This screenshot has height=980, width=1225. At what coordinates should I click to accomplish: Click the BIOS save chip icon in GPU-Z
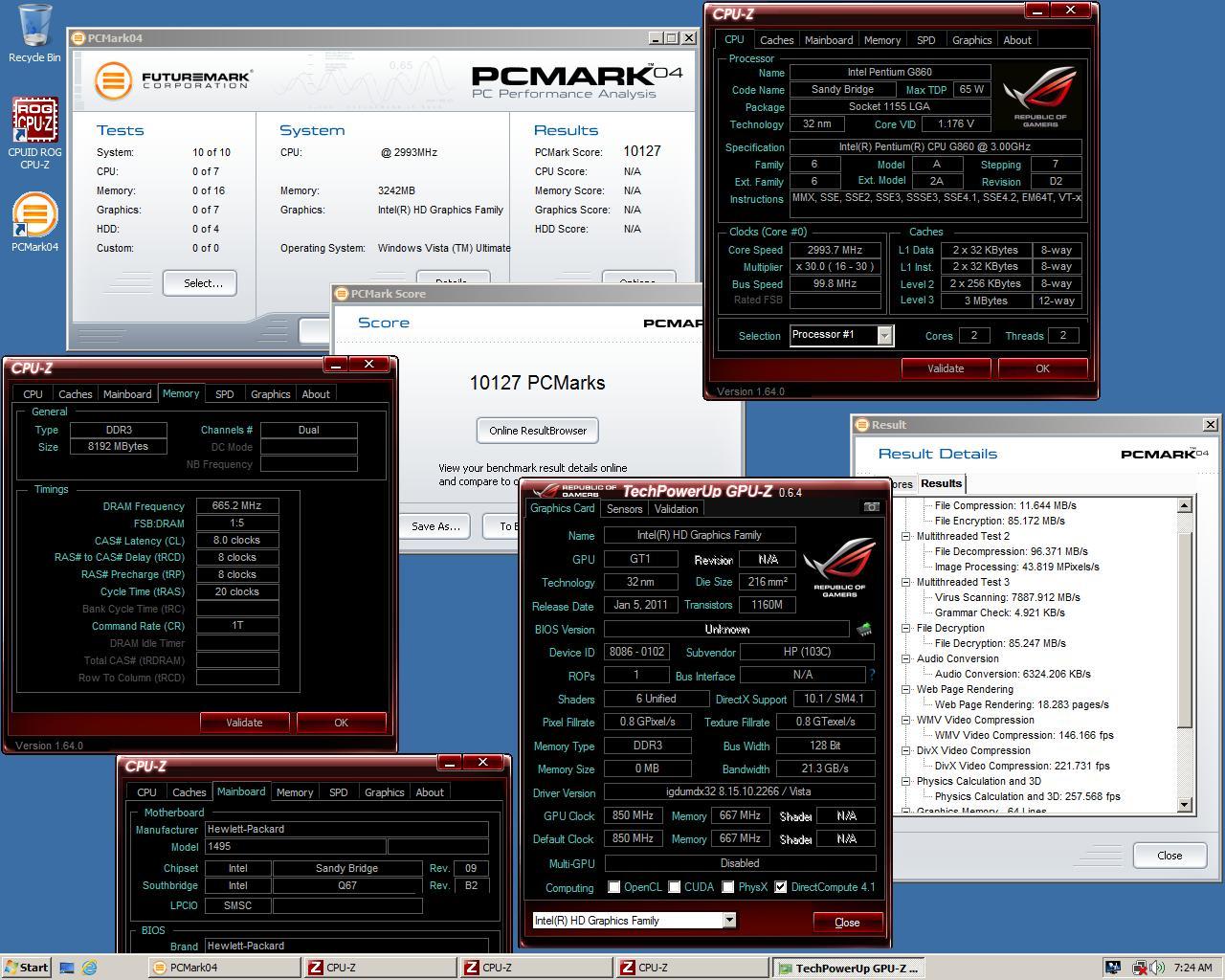coord(863,629)
